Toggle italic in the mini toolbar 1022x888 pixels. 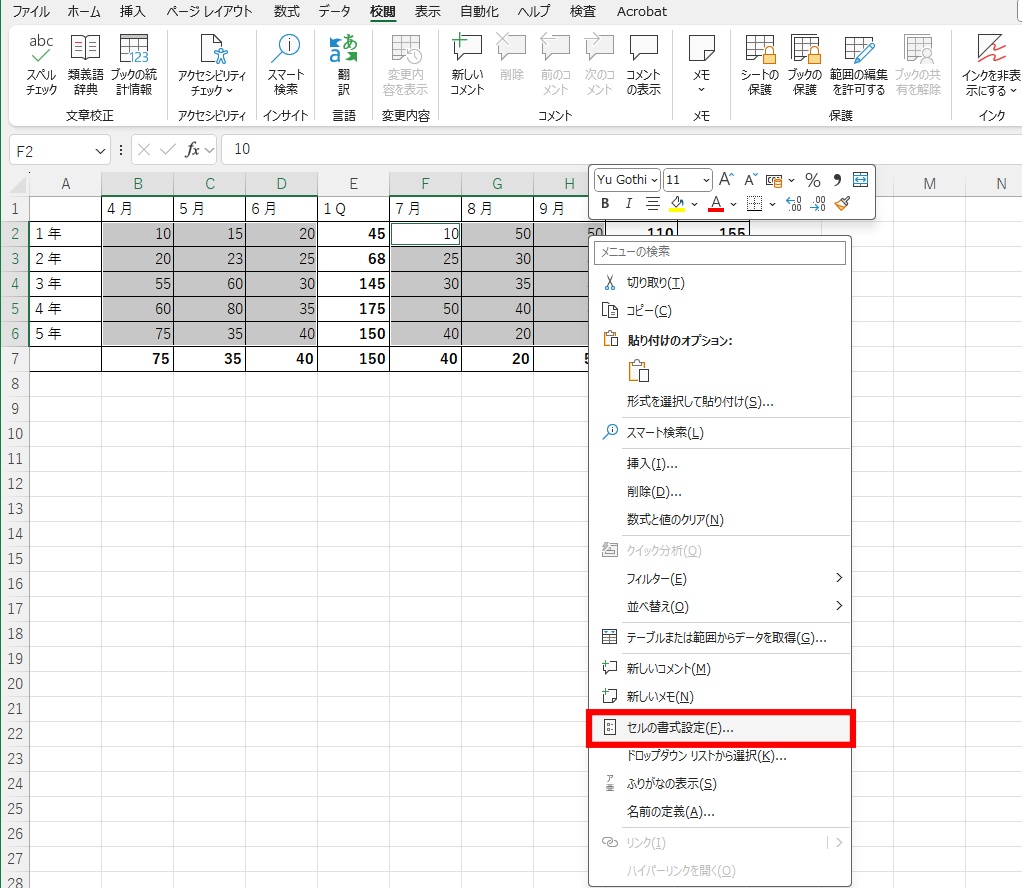(628, 204)
